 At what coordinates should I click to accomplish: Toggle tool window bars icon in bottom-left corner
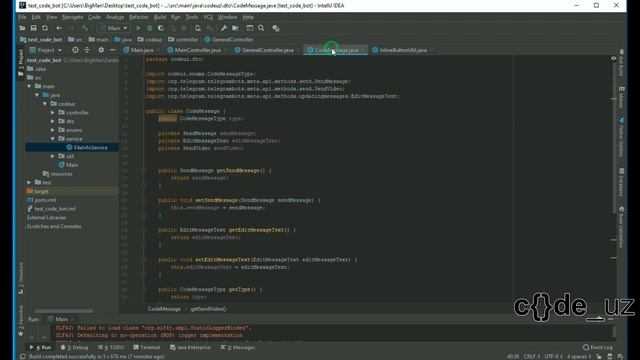[23, 356]
